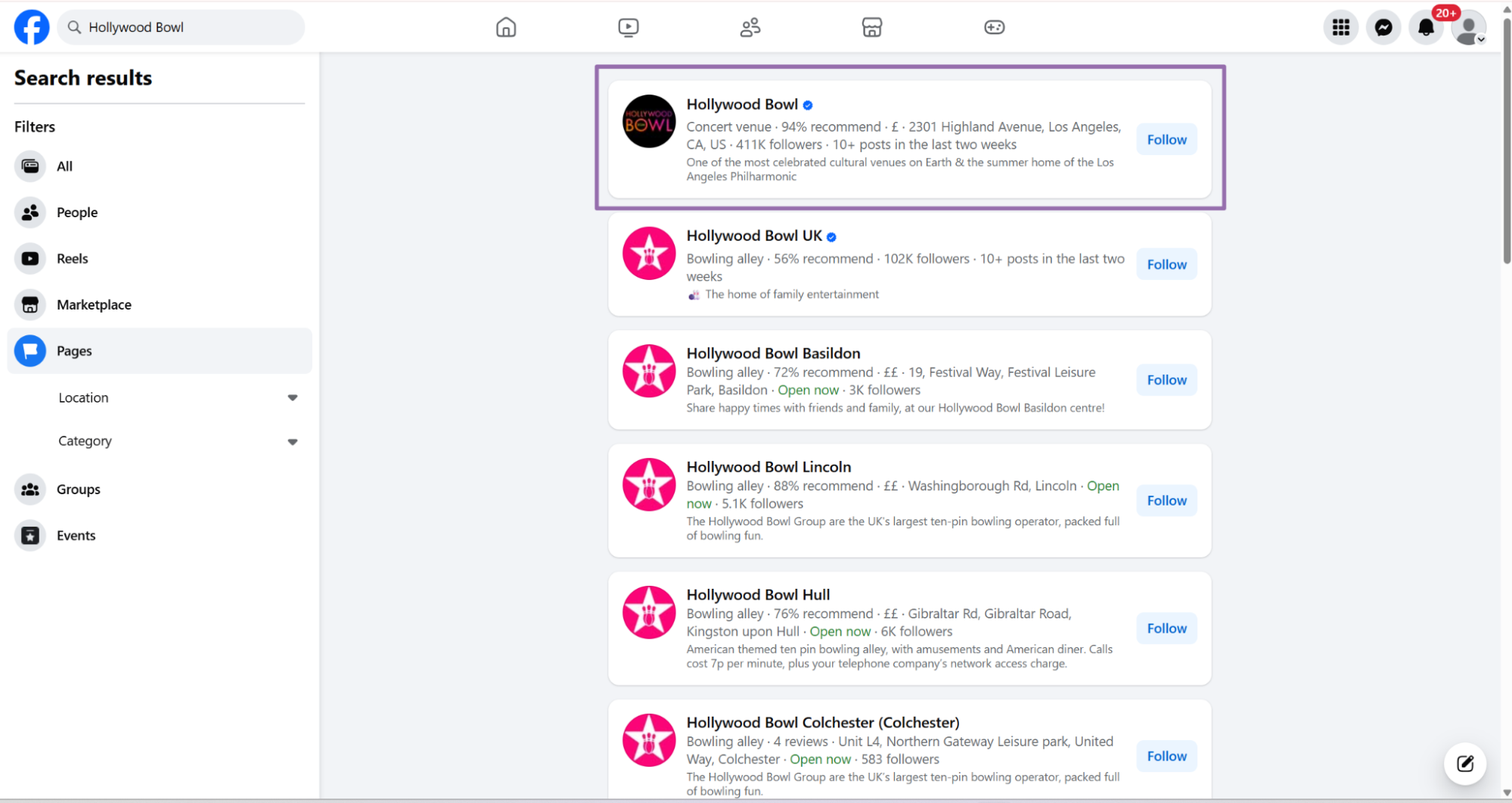Click the Hollywood Bowl search field
The image size is (1512, 803).
181,27
